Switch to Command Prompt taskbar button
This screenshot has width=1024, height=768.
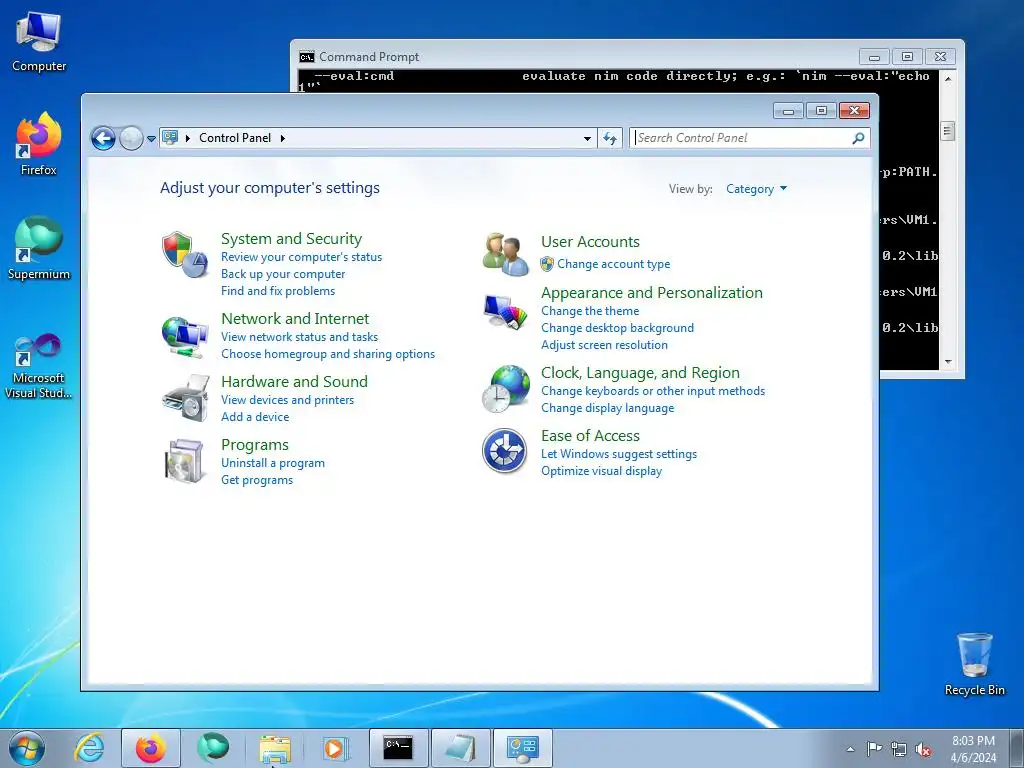[x=398, y=748]
